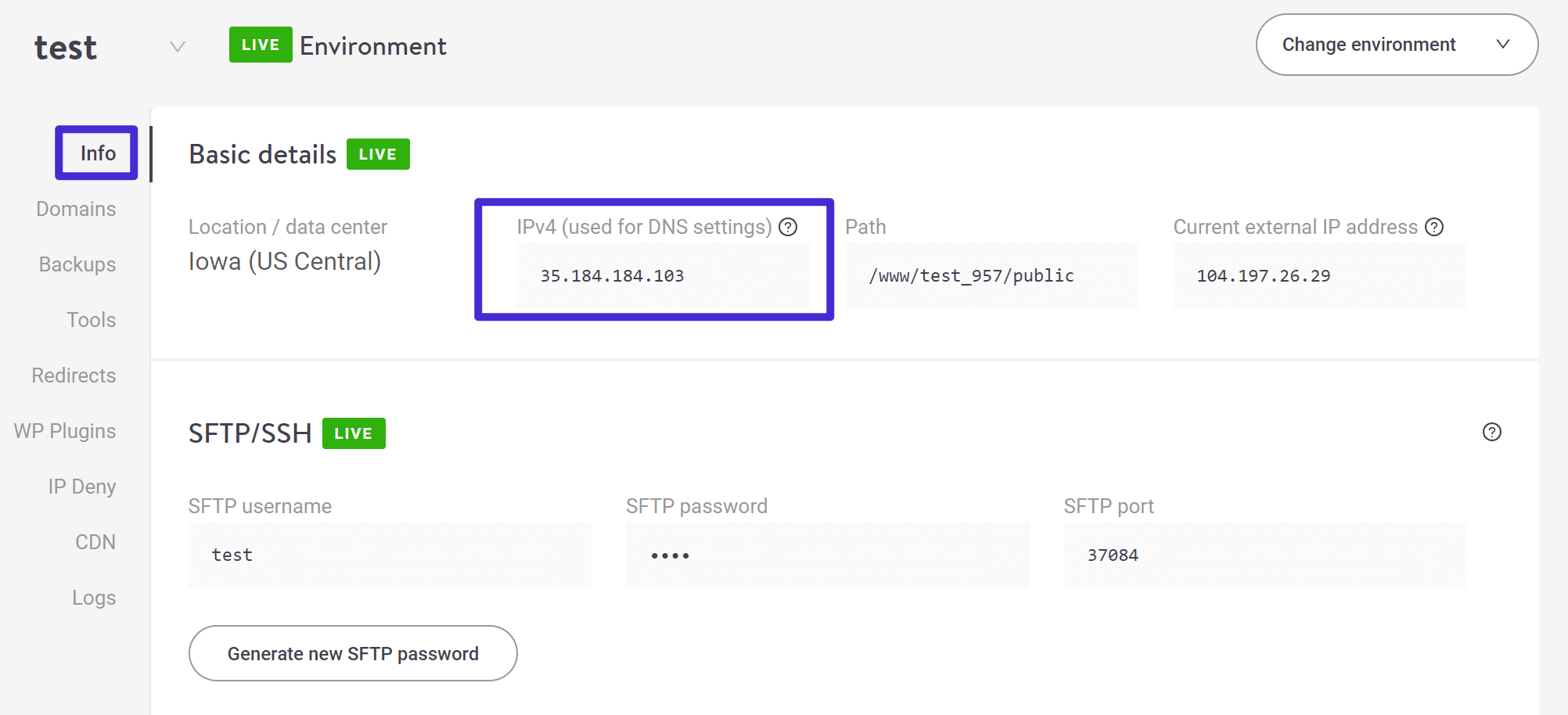This screenshot has height=715, width=1568.
Task: Switch to the Info tab
Action: [x=96, y=153]
